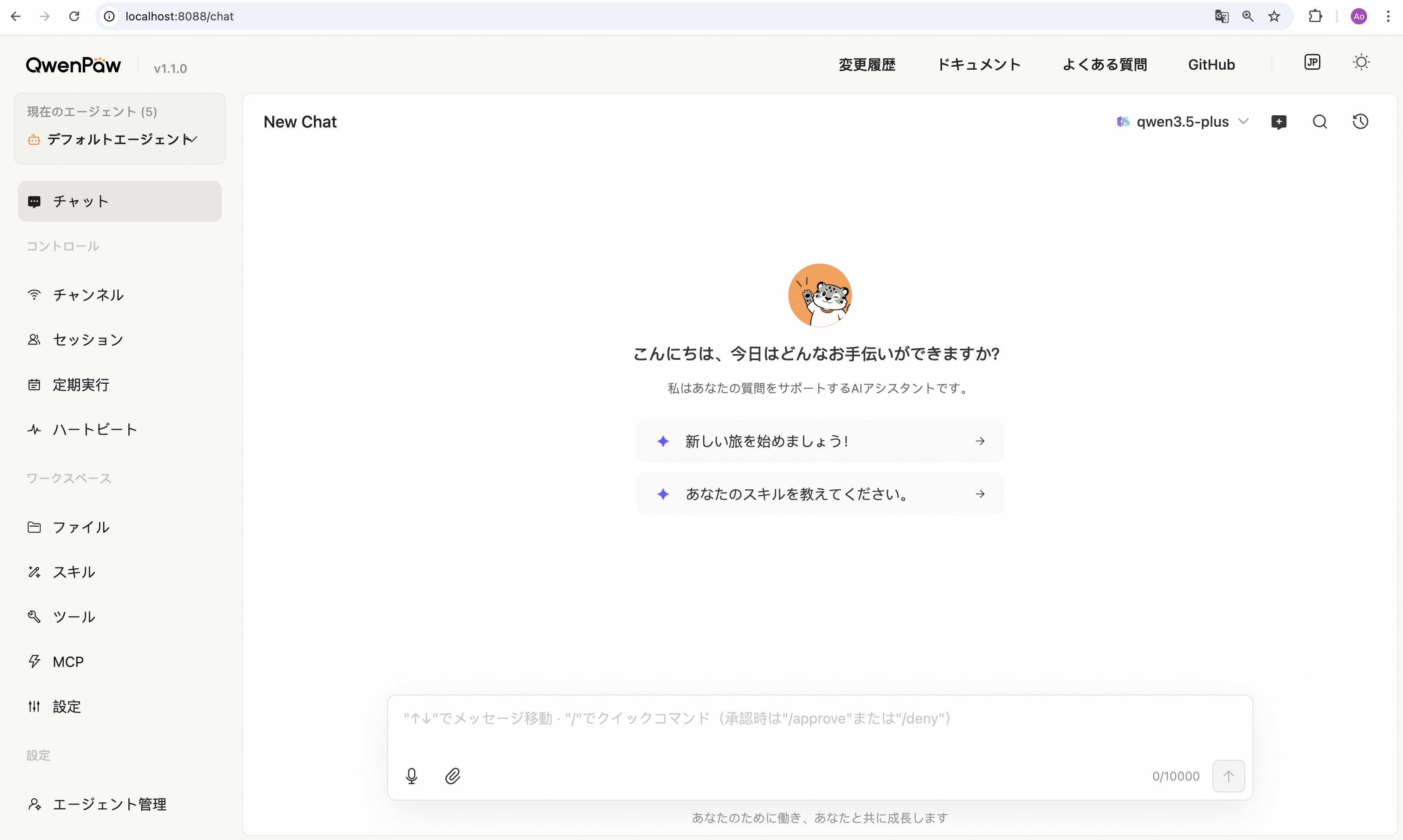Viewport: 1403px width, 840px height.
Task: Start a new chat with plus icon
Action: pos(1278,122)
